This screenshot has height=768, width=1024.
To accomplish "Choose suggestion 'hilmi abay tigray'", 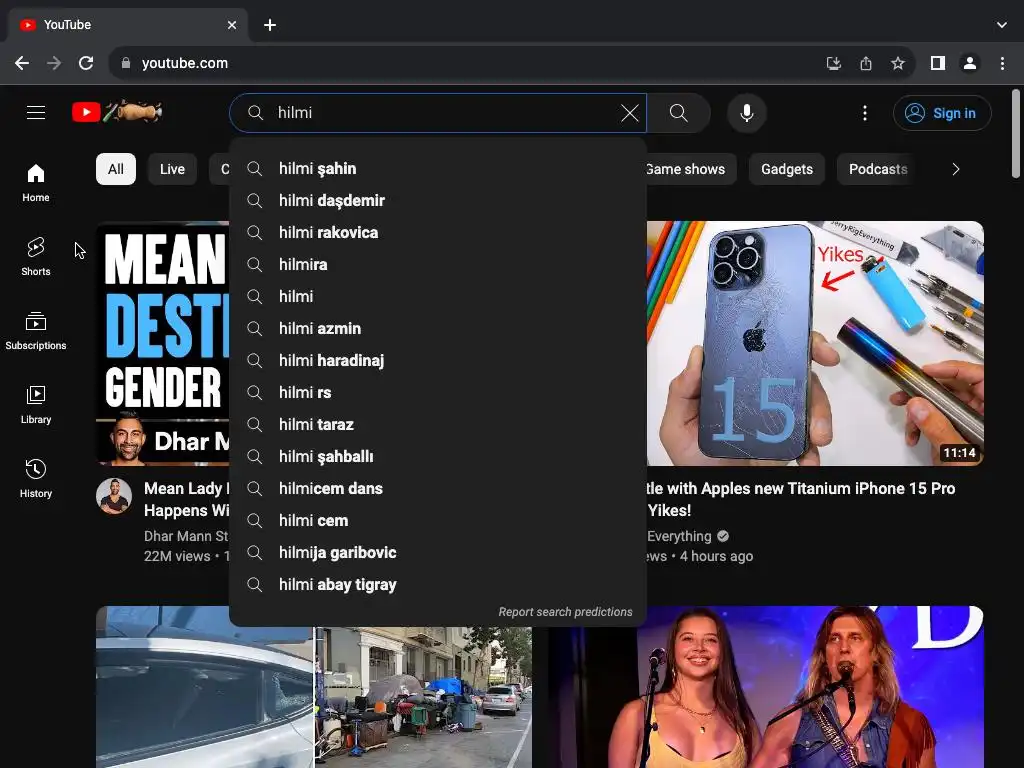I will coord(438,584).
